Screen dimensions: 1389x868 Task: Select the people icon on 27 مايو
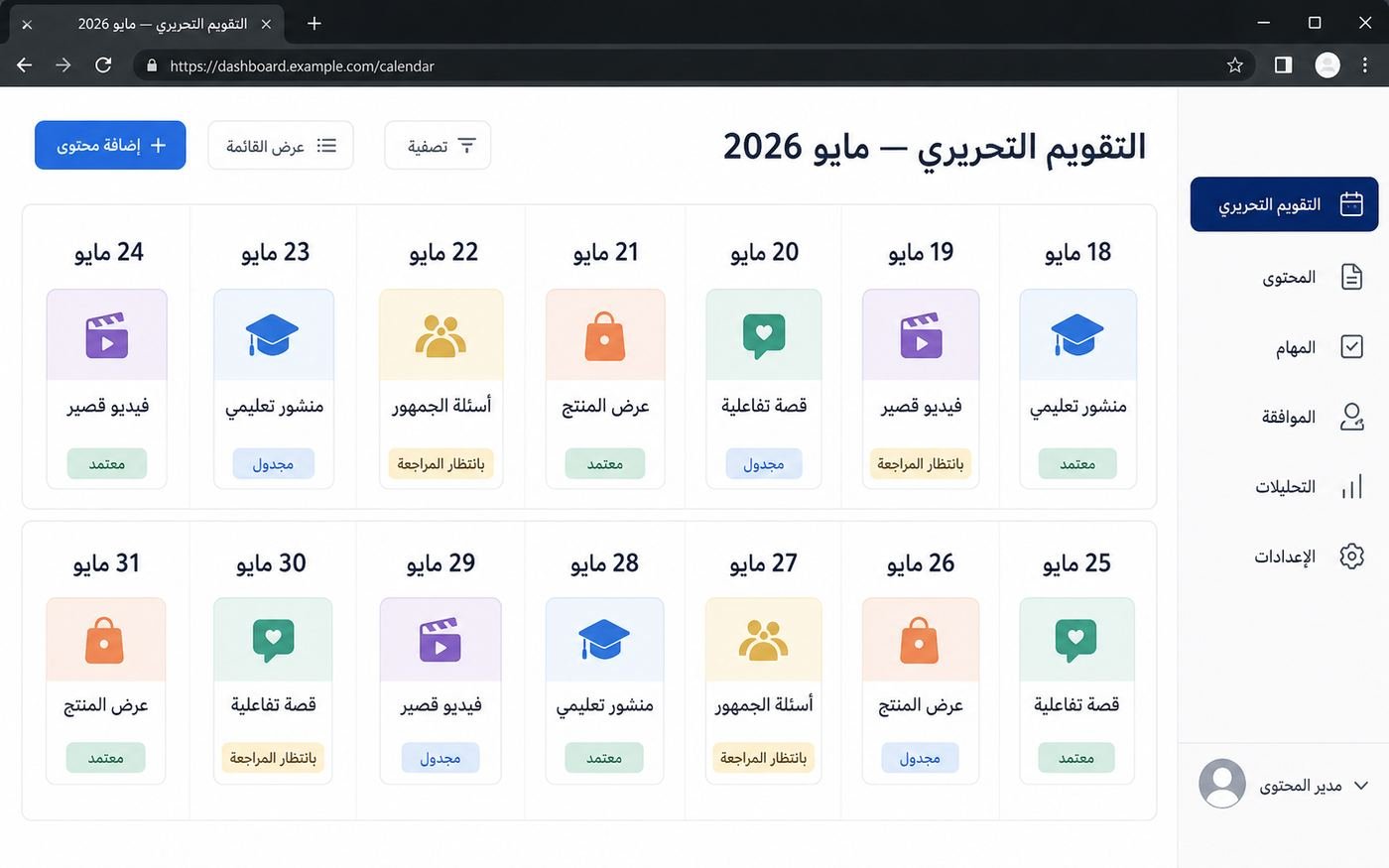click(763, 640)
